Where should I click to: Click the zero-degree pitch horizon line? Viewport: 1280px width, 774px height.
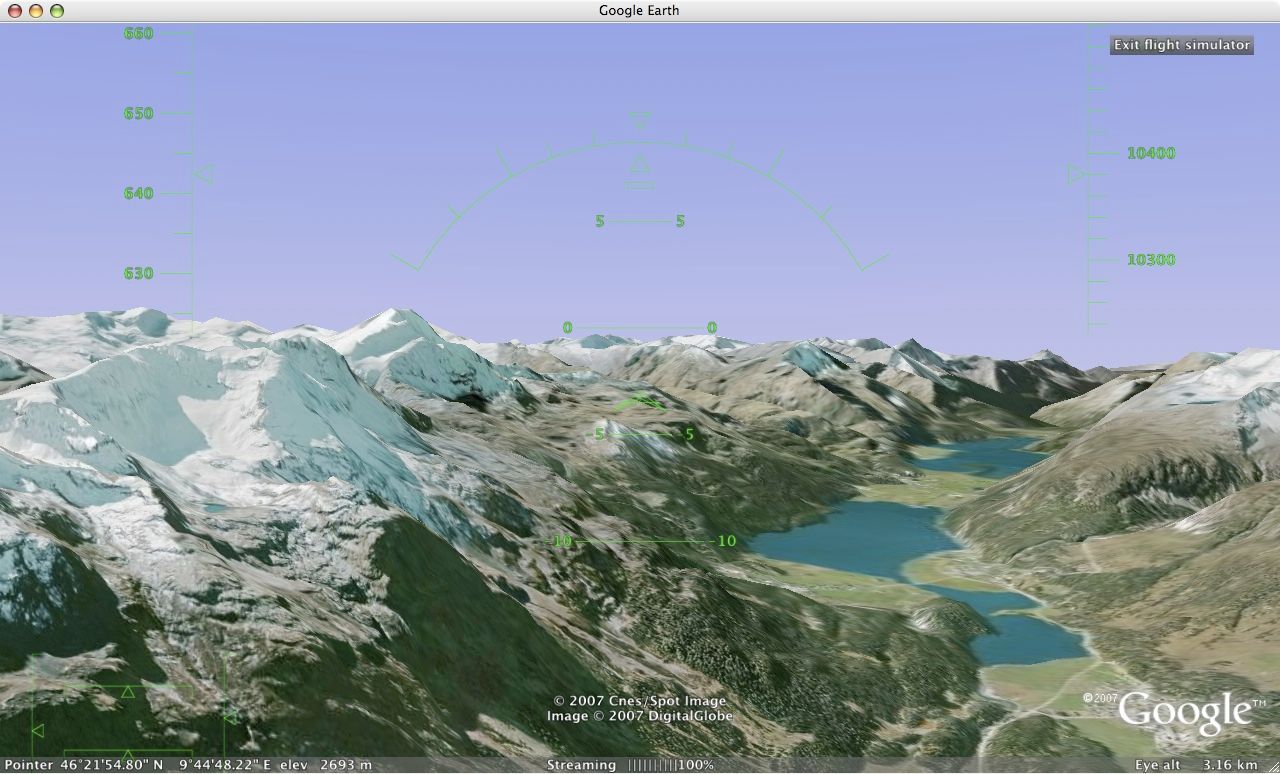click(x=640, y=328)
